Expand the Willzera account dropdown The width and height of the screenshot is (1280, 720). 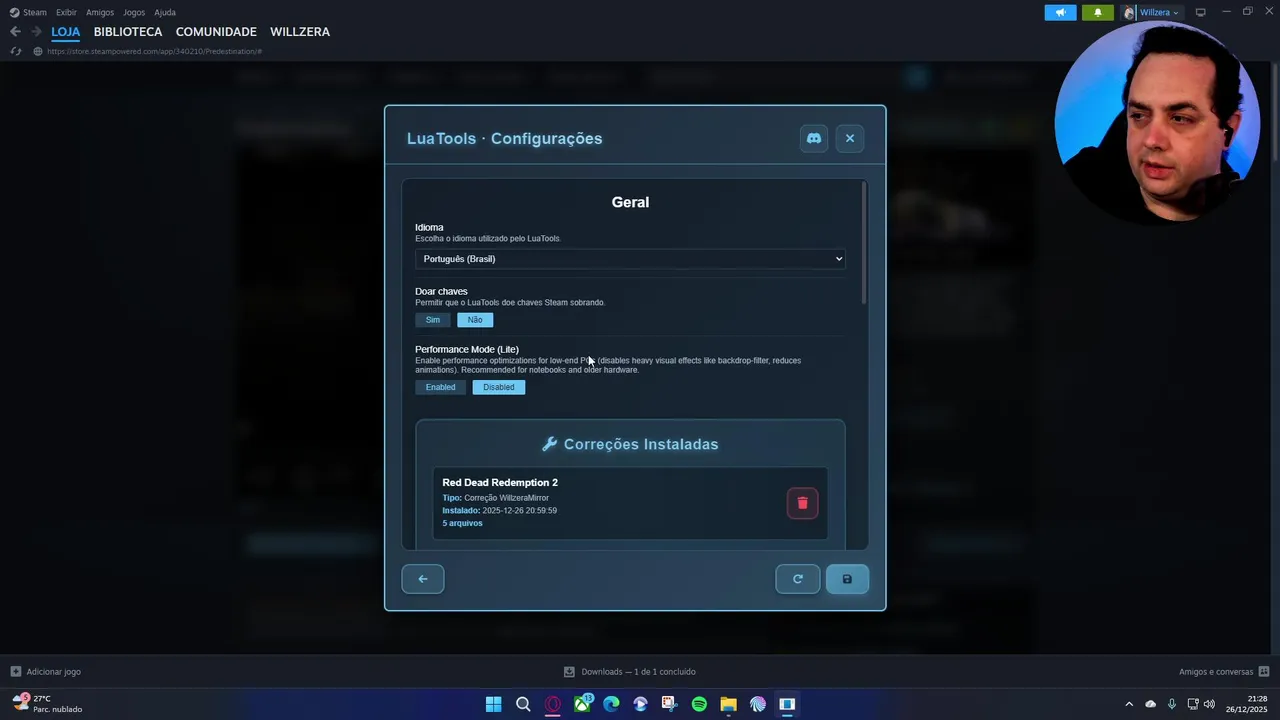point(1152,13)
